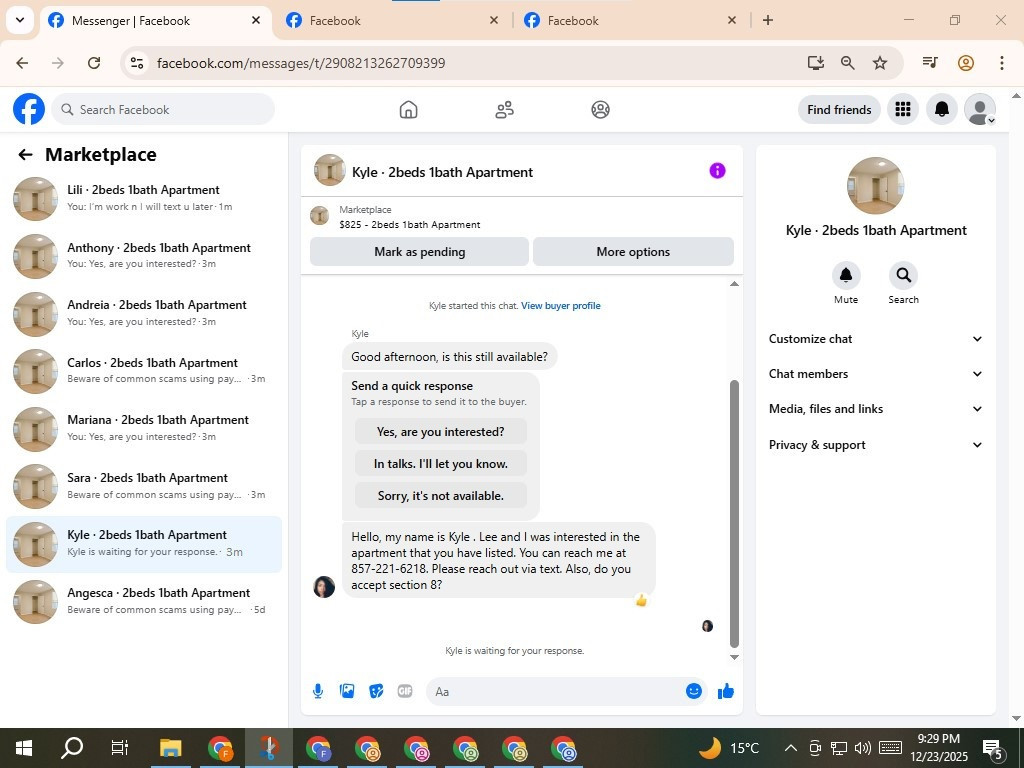1024x768 pixels.
Task: Open the Friends icon in top navigation
Action: [x=504, y=110]
